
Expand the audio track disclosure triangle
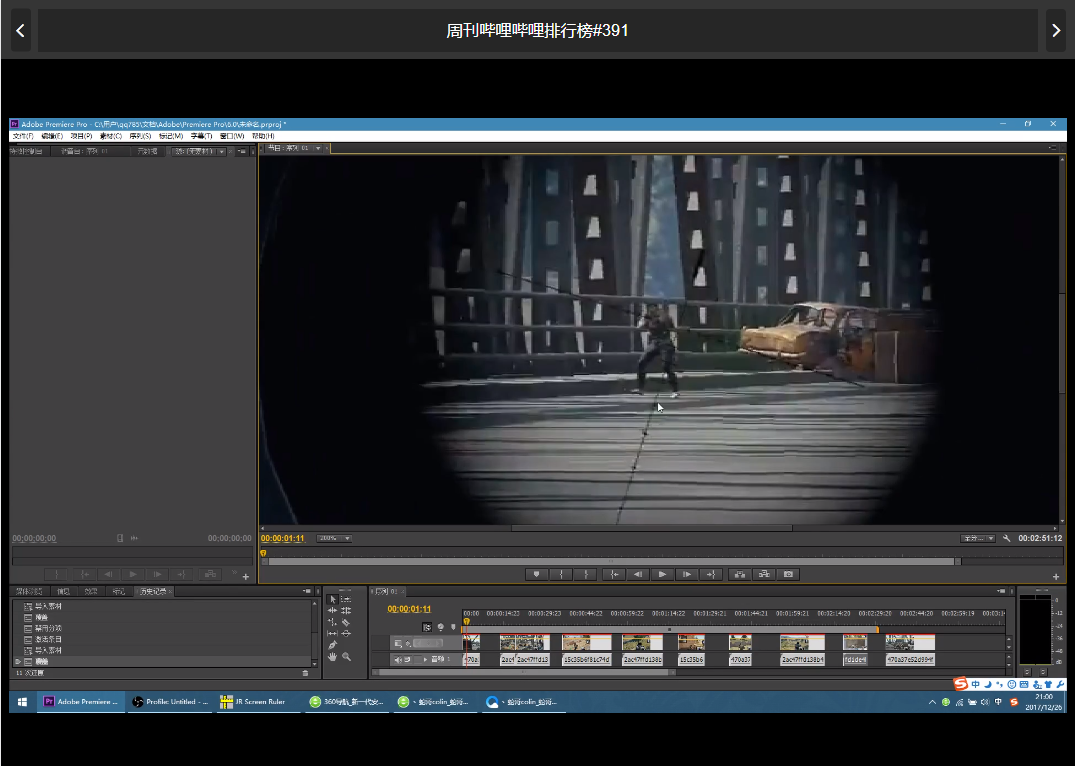pyautogui.click(x=425, y=660)
